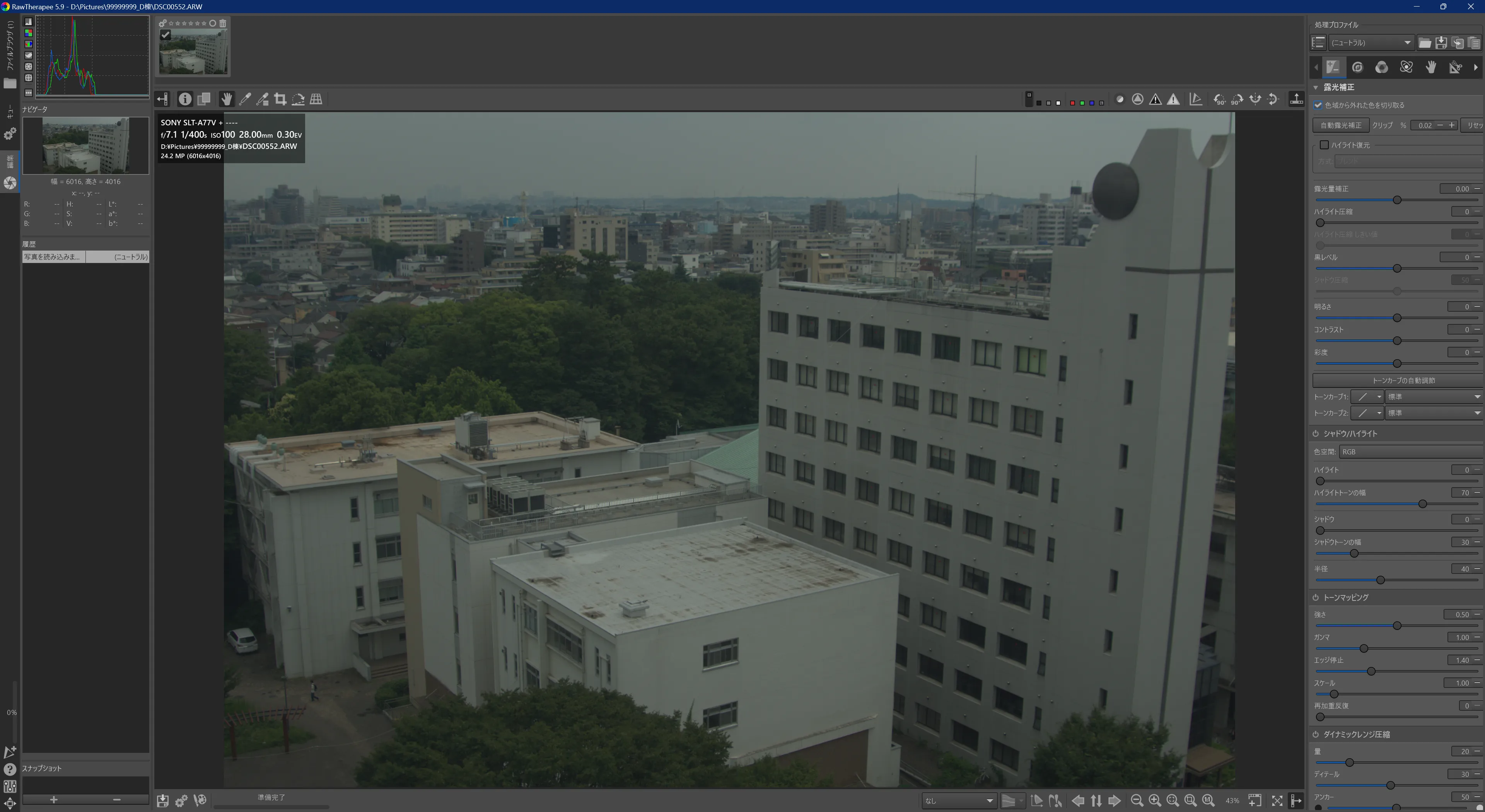Click the 露光量補正 slider handle
Image resolution: width=1485 pixels, height=812 pixels.
[x=1397, y=200]
